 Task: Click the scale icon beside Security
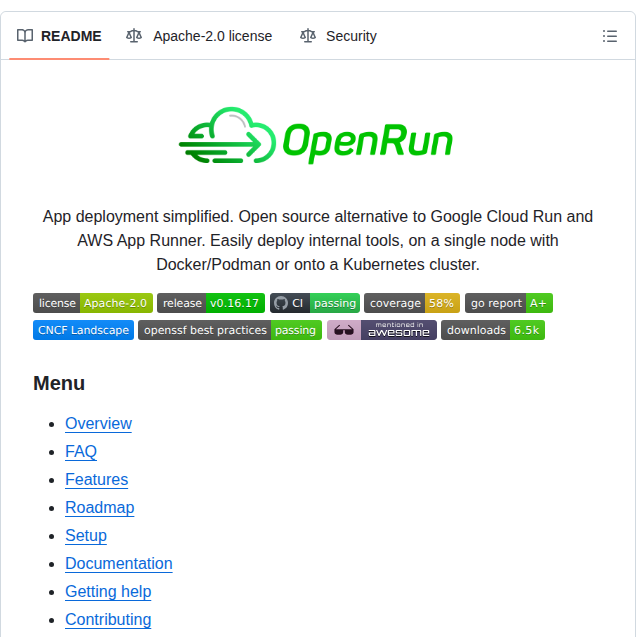click(308, 36)
